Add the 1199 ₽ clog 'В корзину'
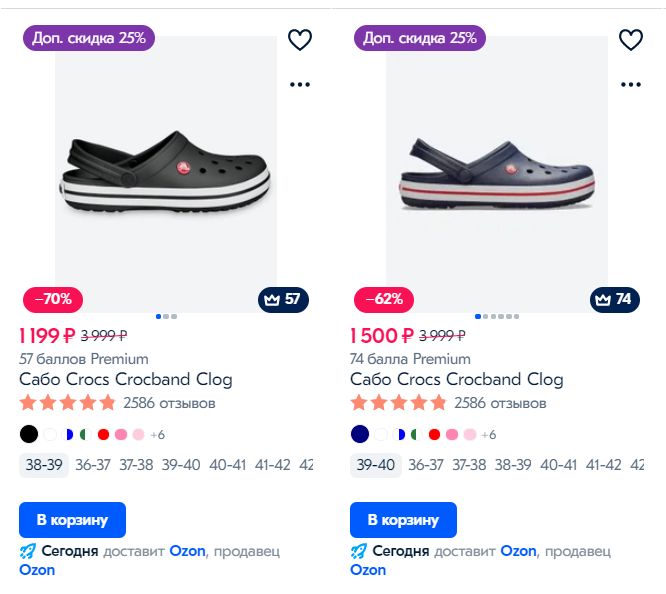Viewport: 666px width, 594px height. pos(72,520)
